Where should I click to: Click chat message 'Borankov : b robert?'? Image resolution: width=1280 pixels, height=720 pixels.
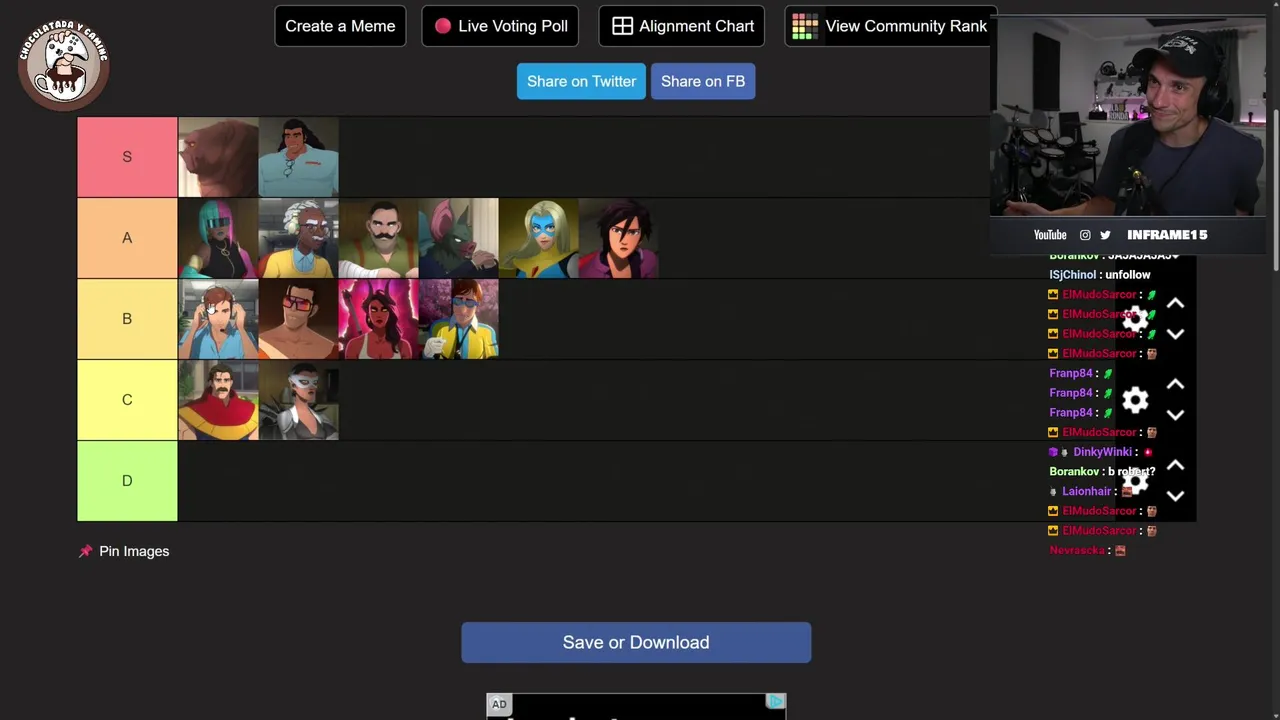(x=1102, y=471)
